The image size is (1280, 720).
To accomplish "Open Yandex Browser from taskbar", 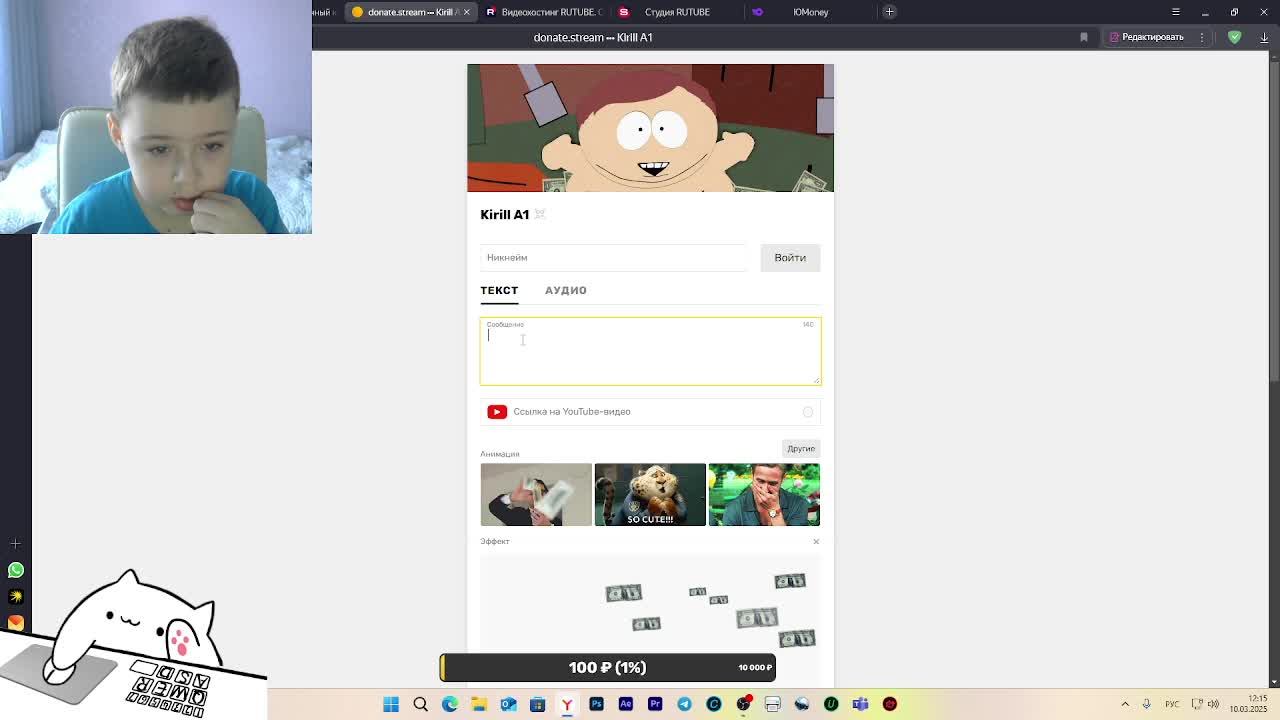I will pyautogui.click(x=567, y=704).
